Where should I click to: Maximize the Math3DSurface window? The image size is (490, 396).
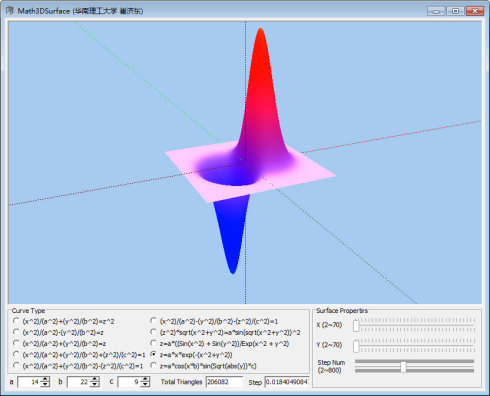click(455, 11)
